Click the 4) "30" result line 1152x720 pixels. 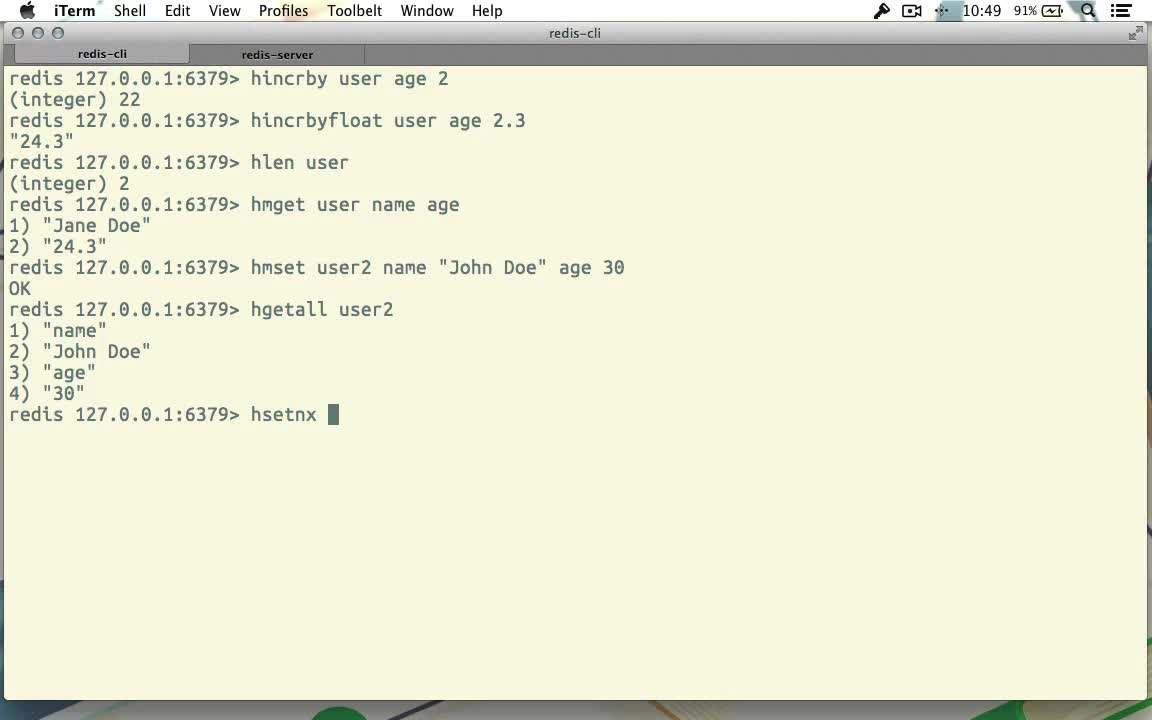46,394
